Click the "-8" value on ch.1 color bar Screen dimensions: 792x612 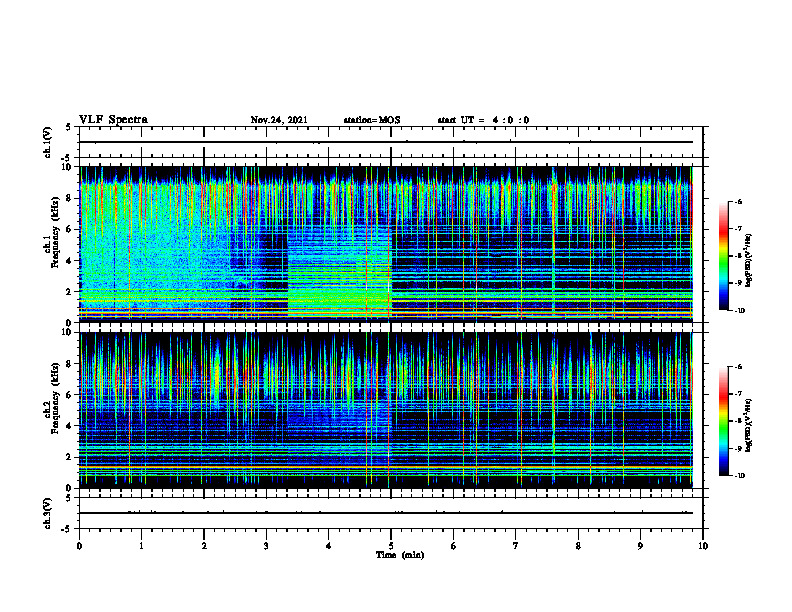[738, 256]
